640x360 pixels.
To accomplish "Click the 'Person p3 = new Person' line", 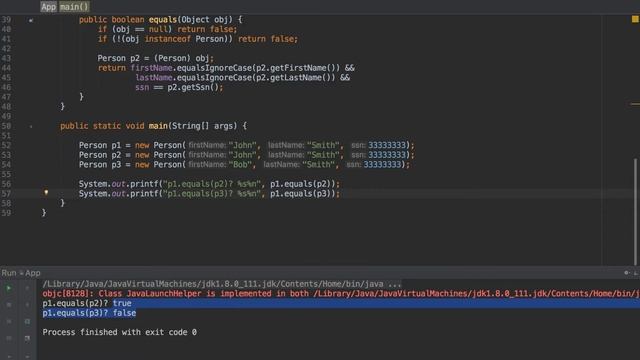I will [x=244, y=164].
